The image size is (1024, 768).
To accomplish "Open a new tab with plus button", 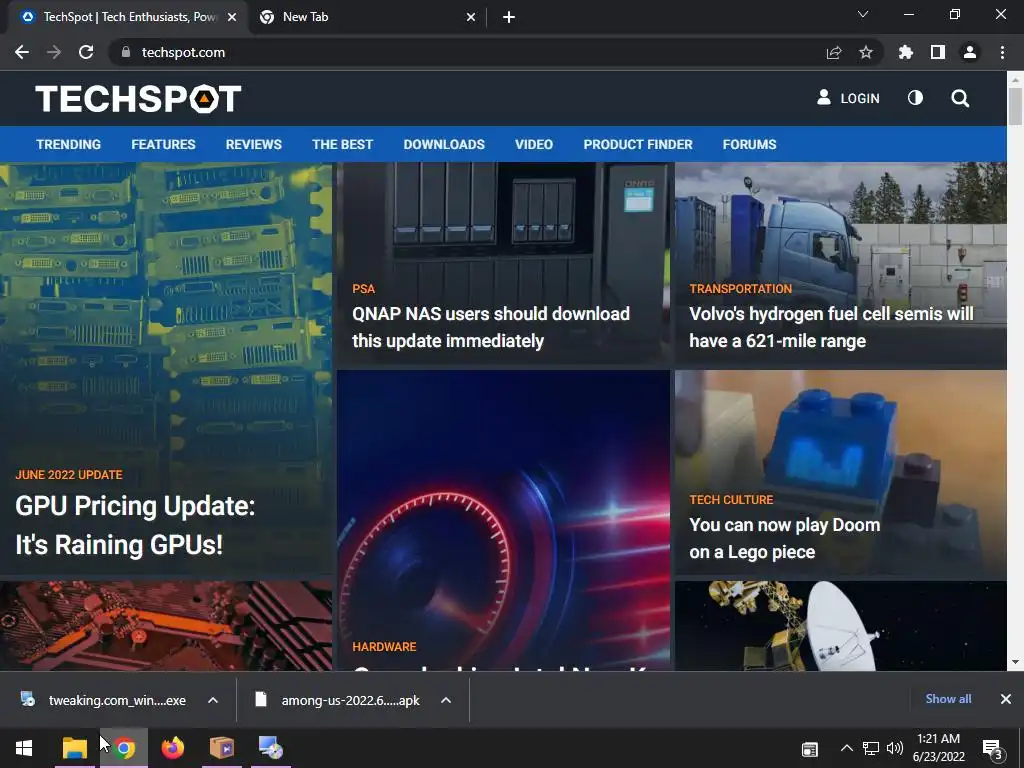I will pos(509,17).
